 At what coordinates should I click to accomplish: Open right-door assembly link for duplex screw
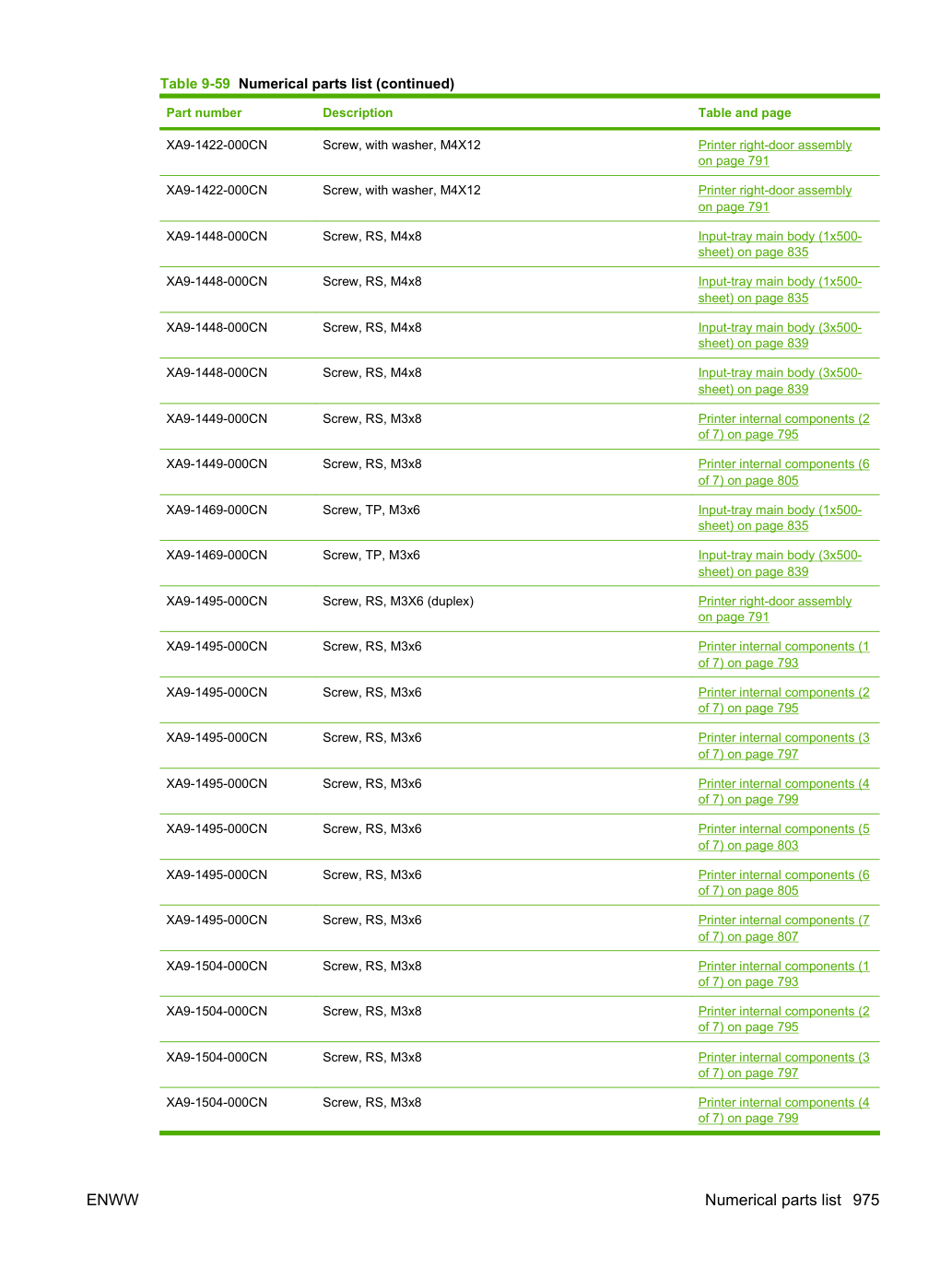pos(775,609)
